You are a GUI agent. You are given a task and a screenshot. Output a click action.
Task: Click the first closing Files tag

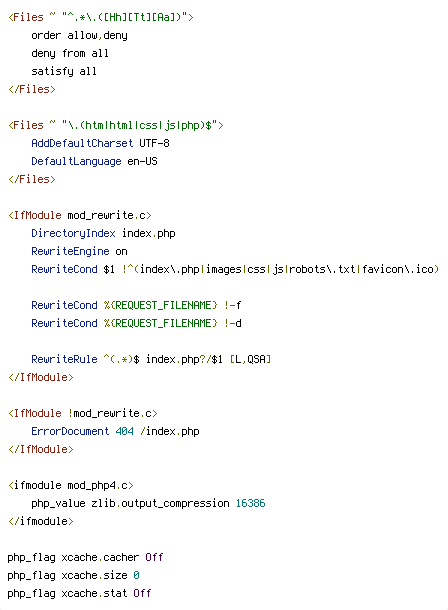[32, 89]
